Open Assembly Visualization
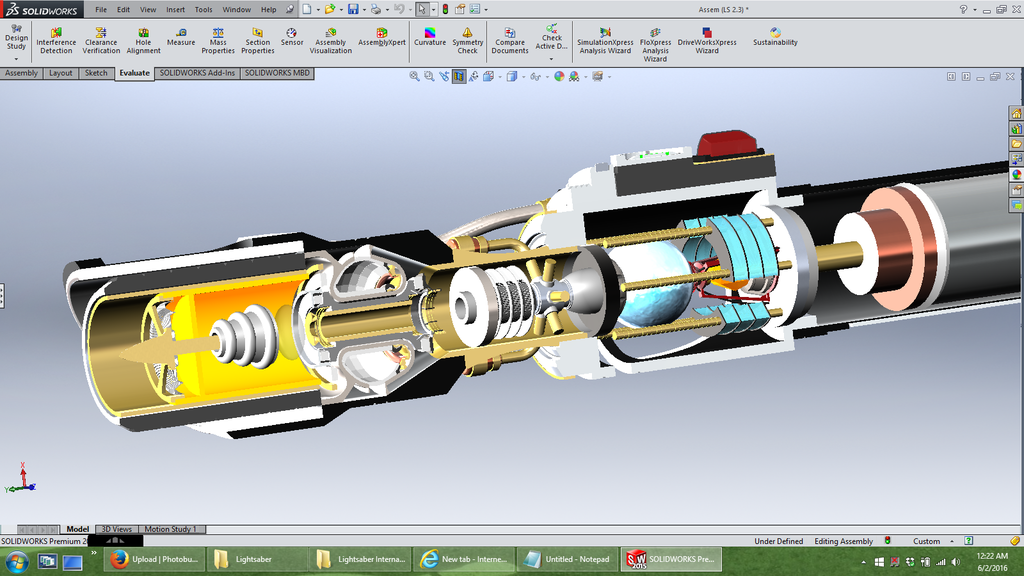Image resolution: width=1024 pixels, height=576 pixels. click(330, 40)
